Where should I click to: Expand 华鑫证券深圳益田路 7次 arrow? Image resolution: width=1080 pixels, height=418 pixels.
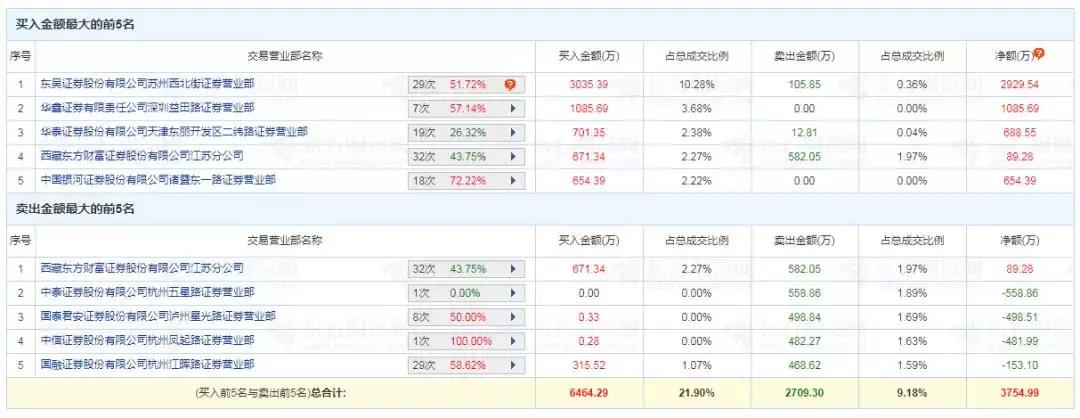(512, 109)
